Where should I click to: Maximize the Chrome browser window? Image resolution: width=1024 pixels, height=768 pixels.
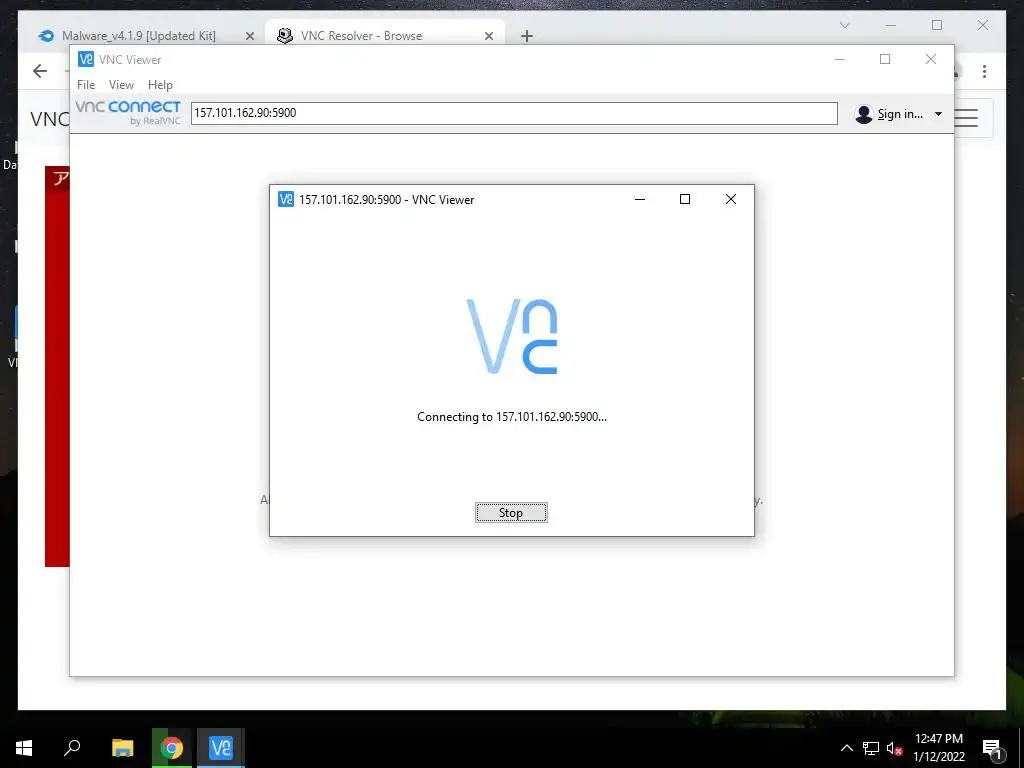pyautogui.click(x=937, y=25)
